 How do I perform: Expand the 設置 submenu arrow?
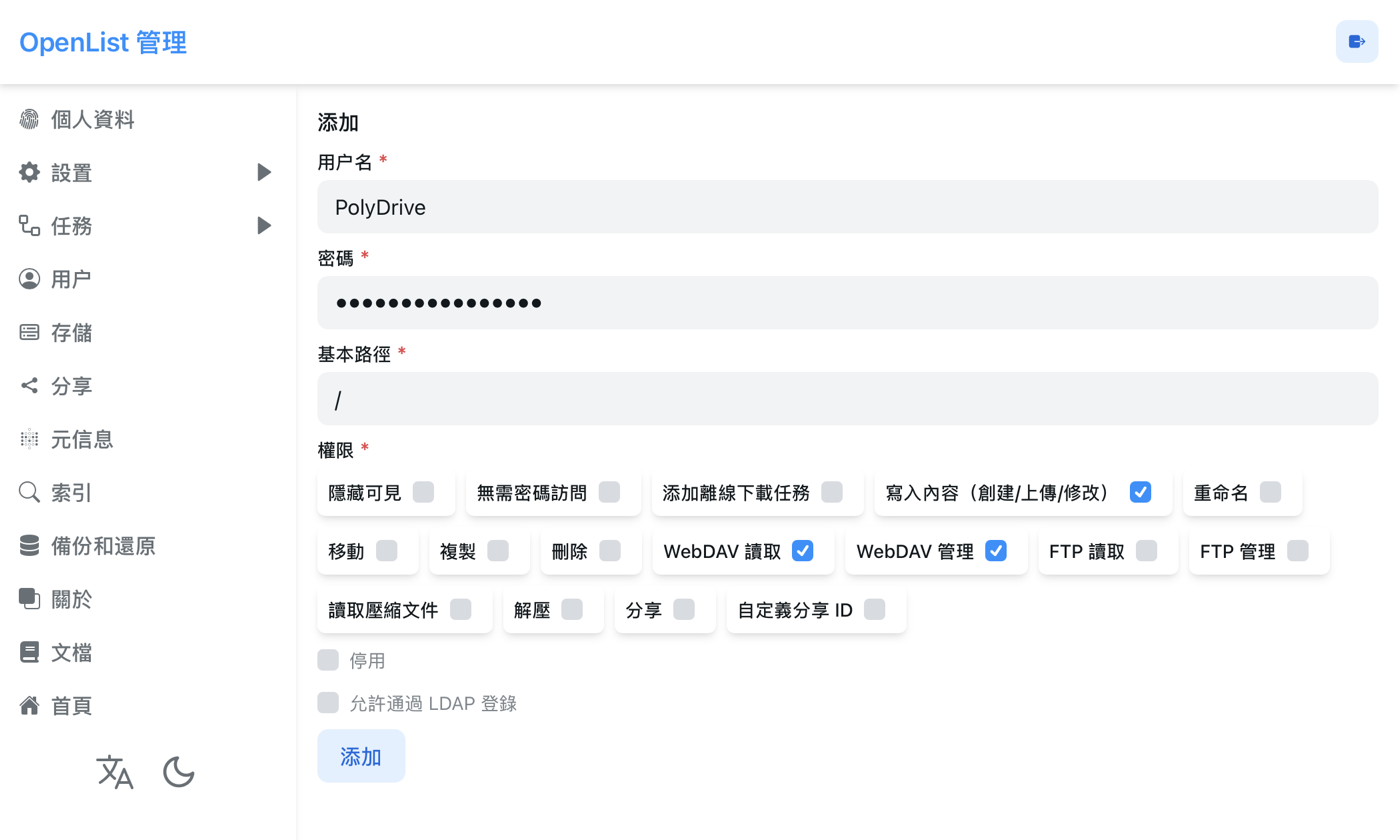click(264, 173)
